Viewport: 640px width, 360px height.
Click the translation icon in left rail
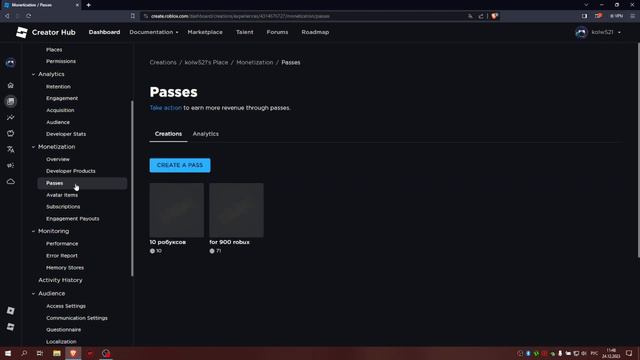11,149
